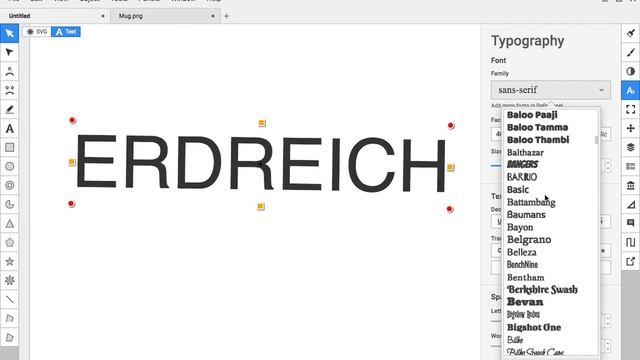640x360 pixels.
Task: Choose Bevan font
Action: pos(525,302)
